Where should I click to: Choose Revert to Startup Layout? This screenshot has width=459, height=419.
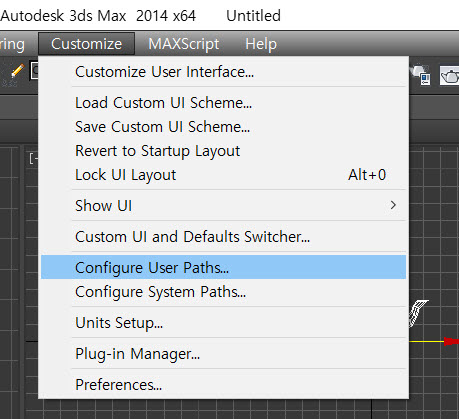(223, 151)
